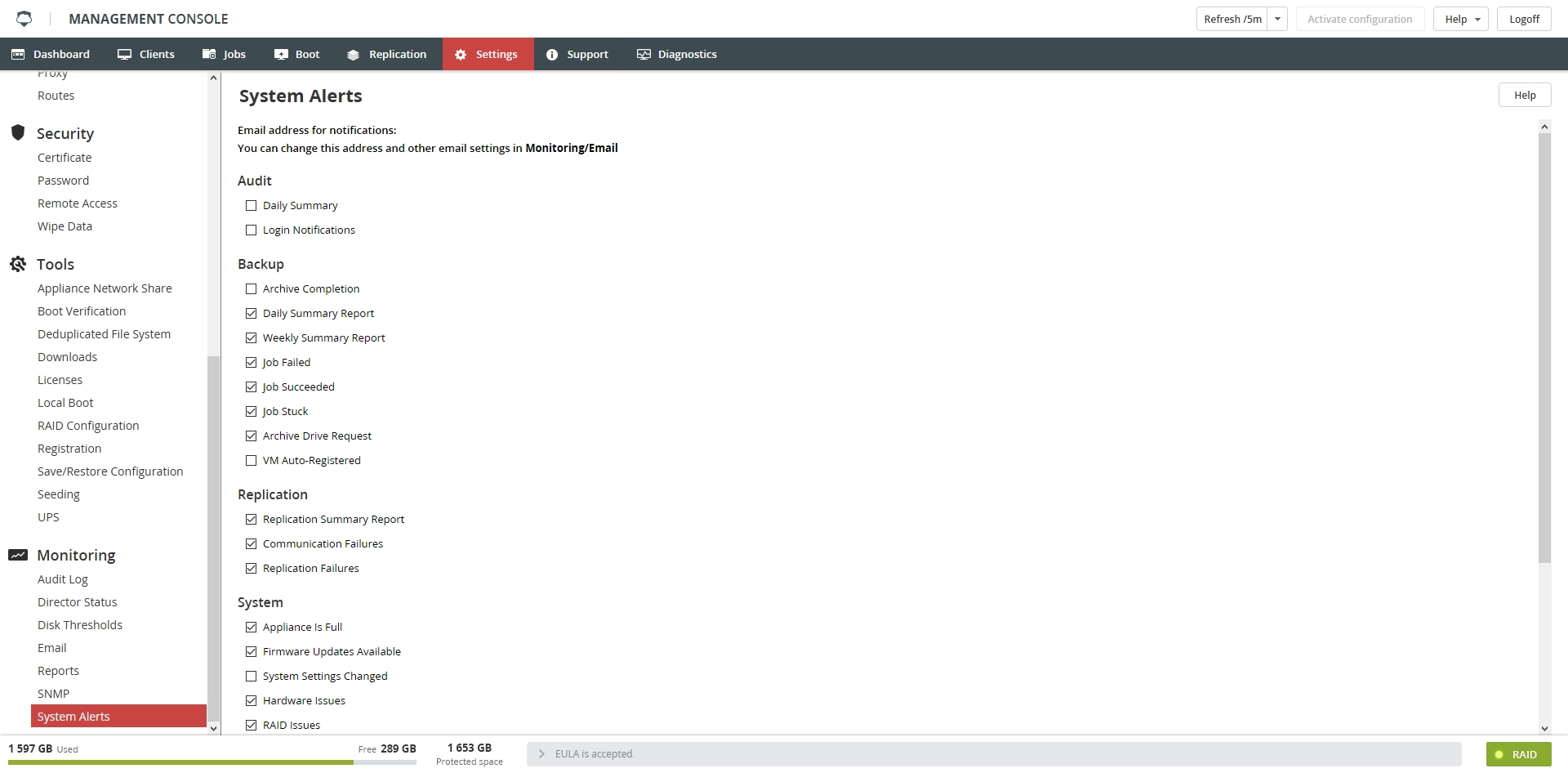Open the Support tab

pos(578,54)
